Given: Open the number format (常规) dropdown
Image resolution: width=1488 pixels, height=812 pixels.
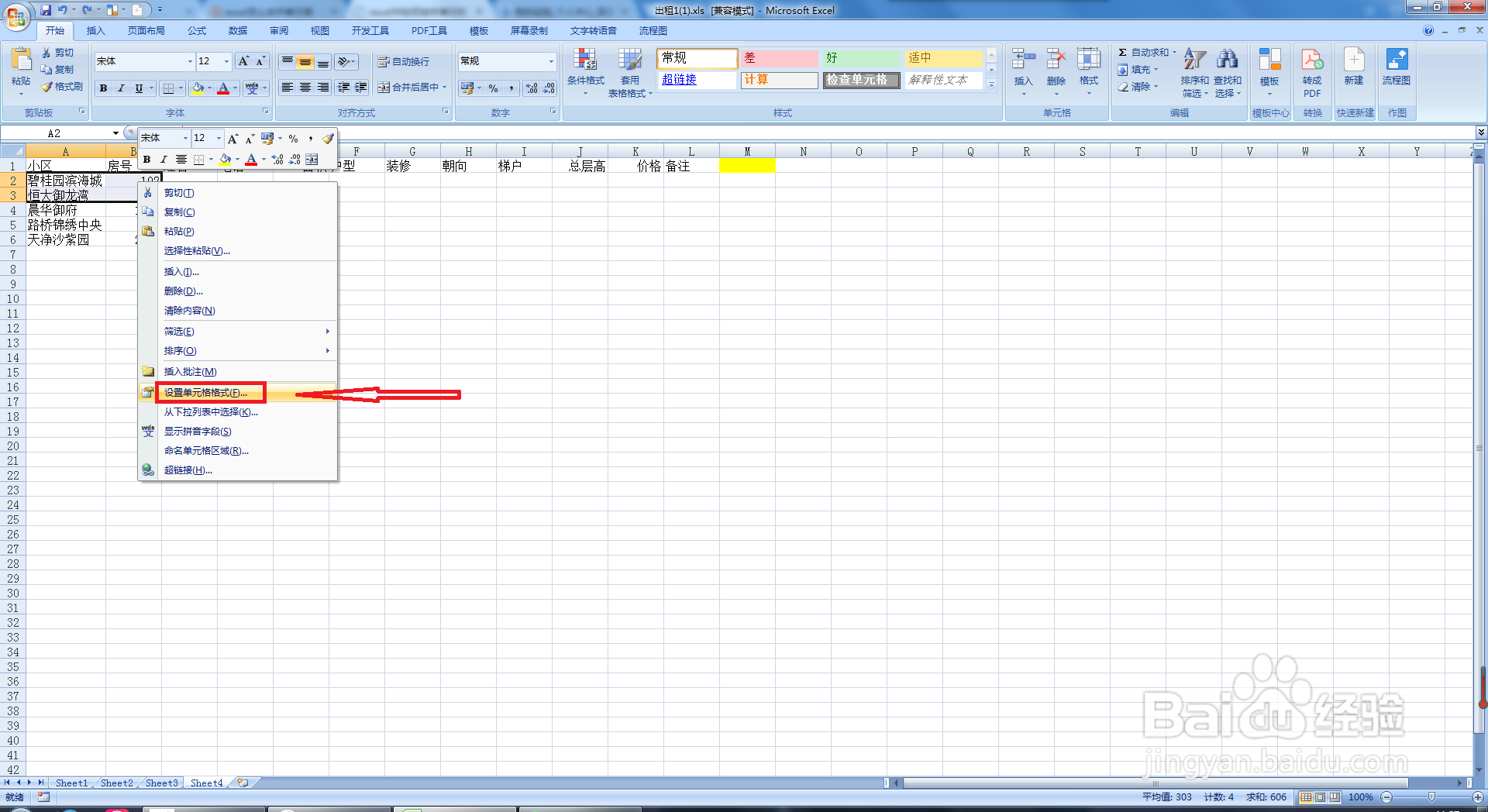Looking at the screenshot, I should point(551,61).
